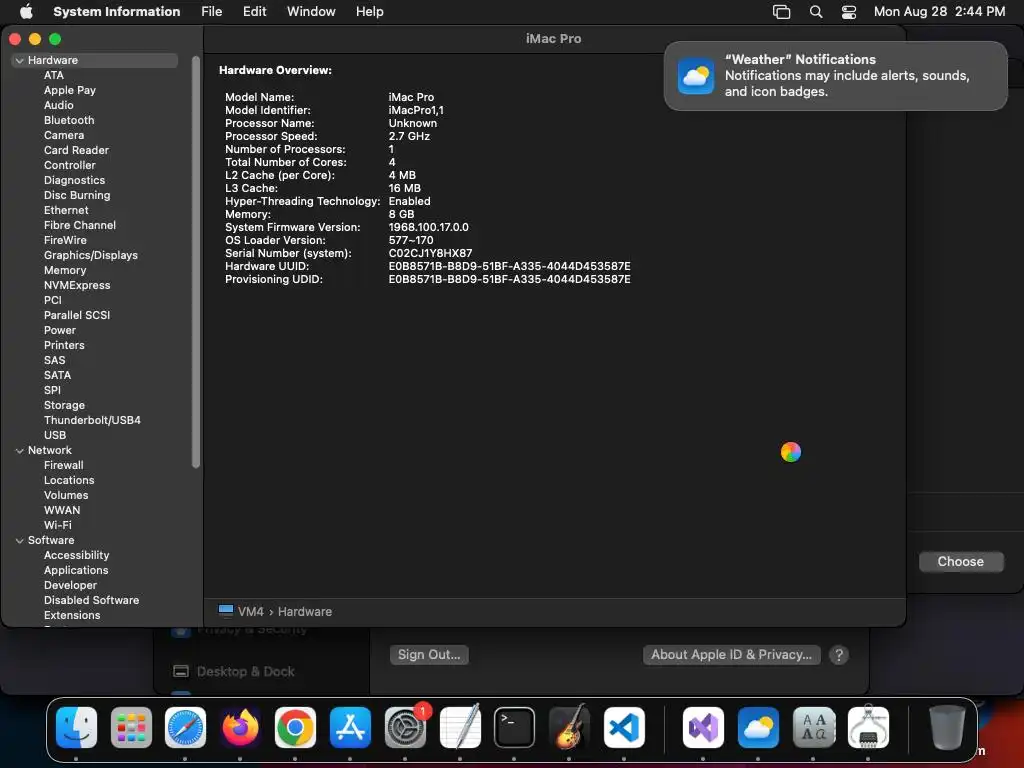Click About Apple ID & Privacy button
Viewport: 1024px width, 768px height.
pyautogui.click(x=731, y=654)
